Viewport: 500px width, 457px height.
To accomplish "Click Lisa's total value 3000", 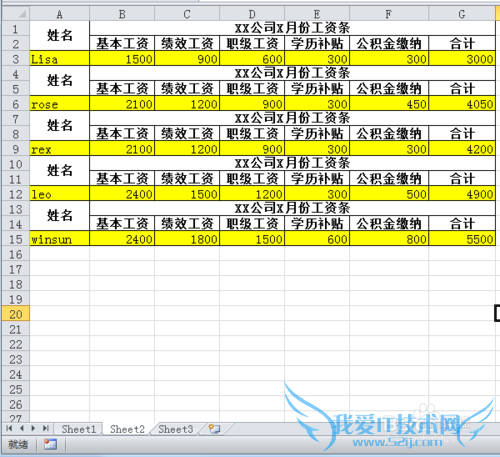I will click(x=462, y=59).
